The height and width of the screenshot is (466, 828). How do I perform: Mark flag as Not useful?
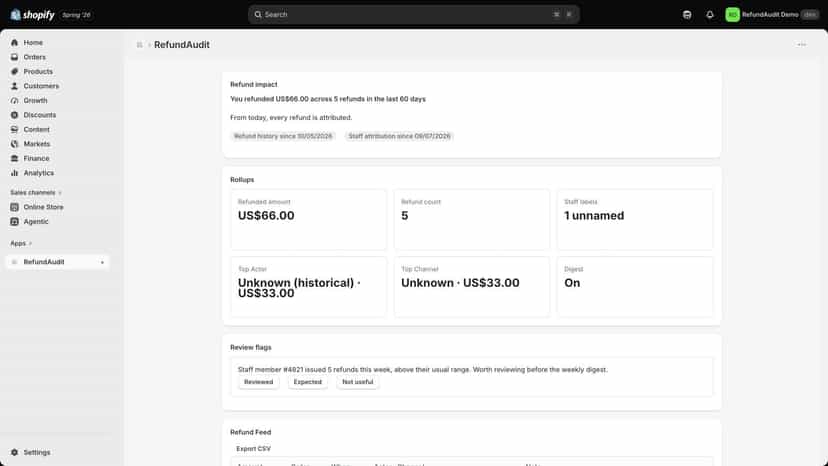coord(357,382)
